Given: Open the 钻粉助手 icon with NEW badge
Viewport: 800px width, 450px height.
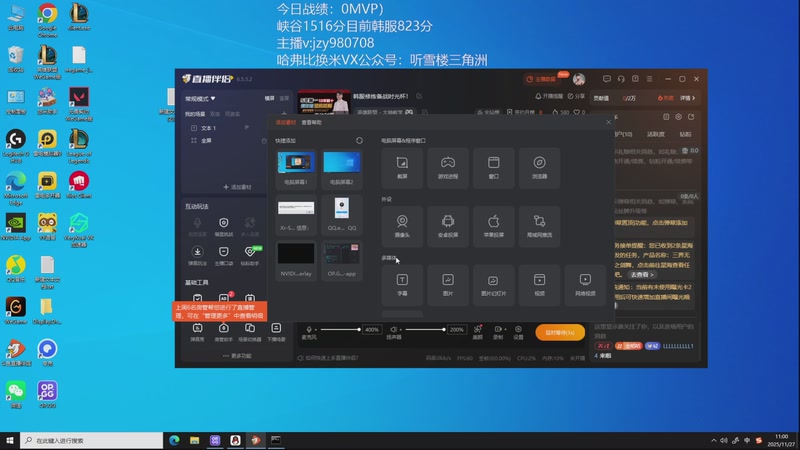Looking at the screenshot, I should 249,256.
